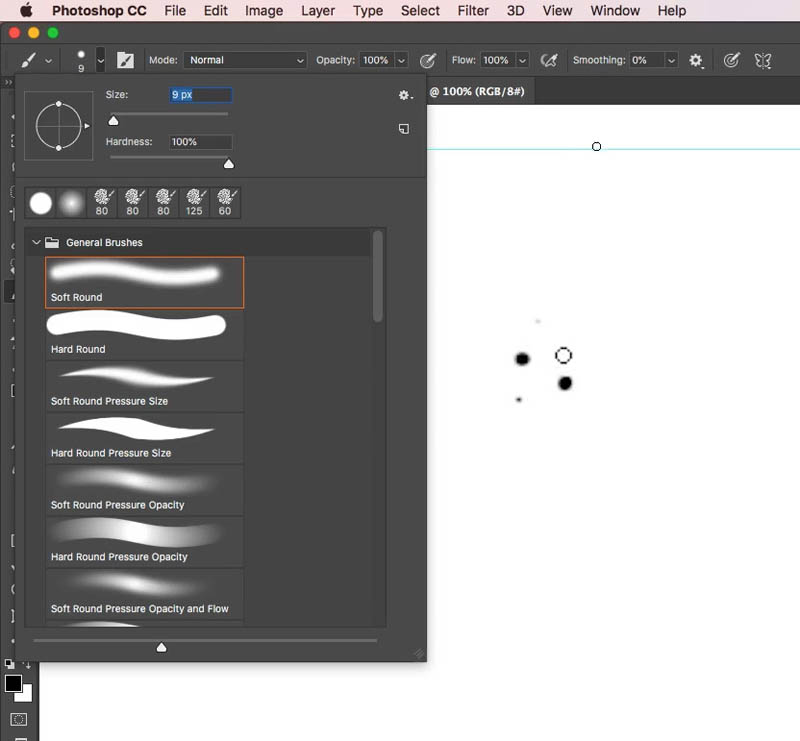Image resolution: width=800 pixels, height=741 pixels.
Task: Select the Hard Round brush
Action: pyautogui.click(x=145, y=335)
